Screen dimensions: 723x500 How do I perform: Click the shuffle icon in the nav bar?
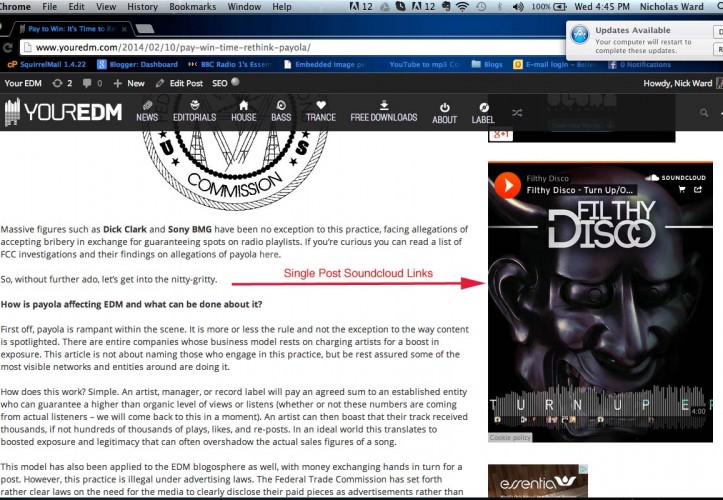(x=516, y=112)
